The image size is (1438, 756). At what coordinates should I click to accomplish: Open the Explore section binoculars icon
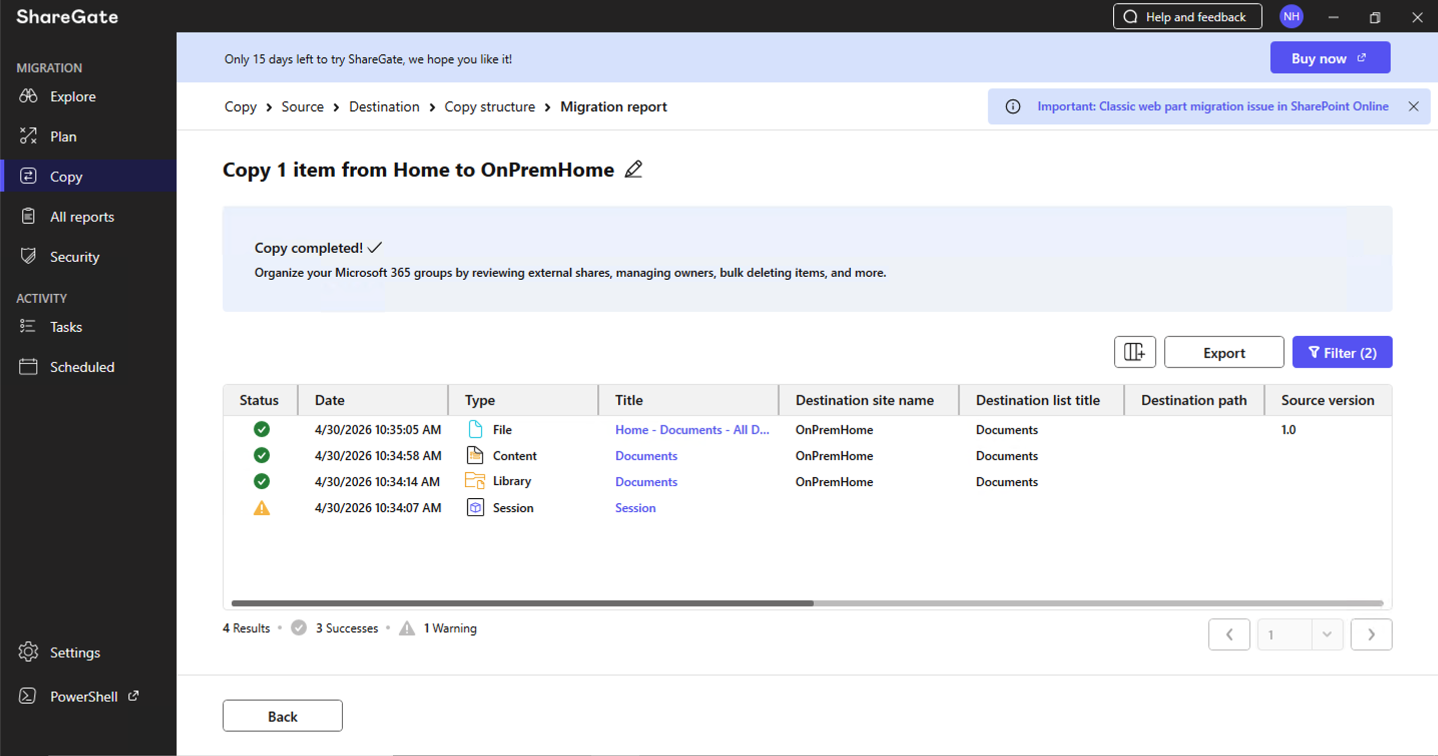coord(28,96)
